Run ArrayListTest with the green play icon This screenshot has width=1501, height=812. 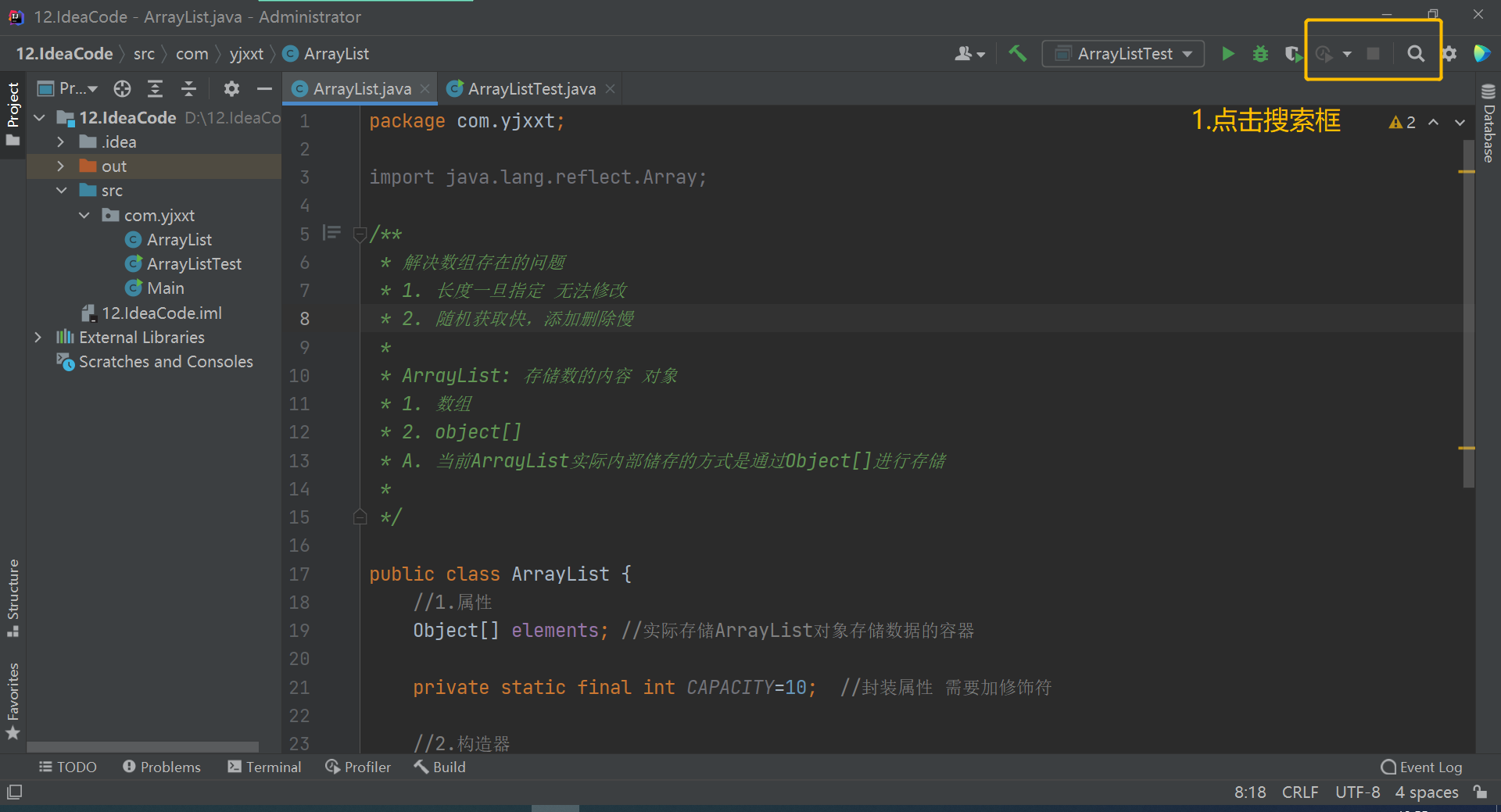point(1228,54)
